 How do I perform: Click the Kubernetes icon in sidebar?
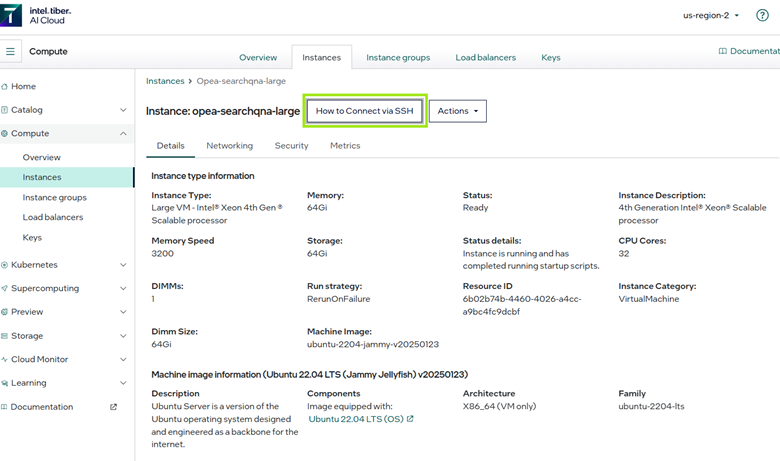pos(5,265)
